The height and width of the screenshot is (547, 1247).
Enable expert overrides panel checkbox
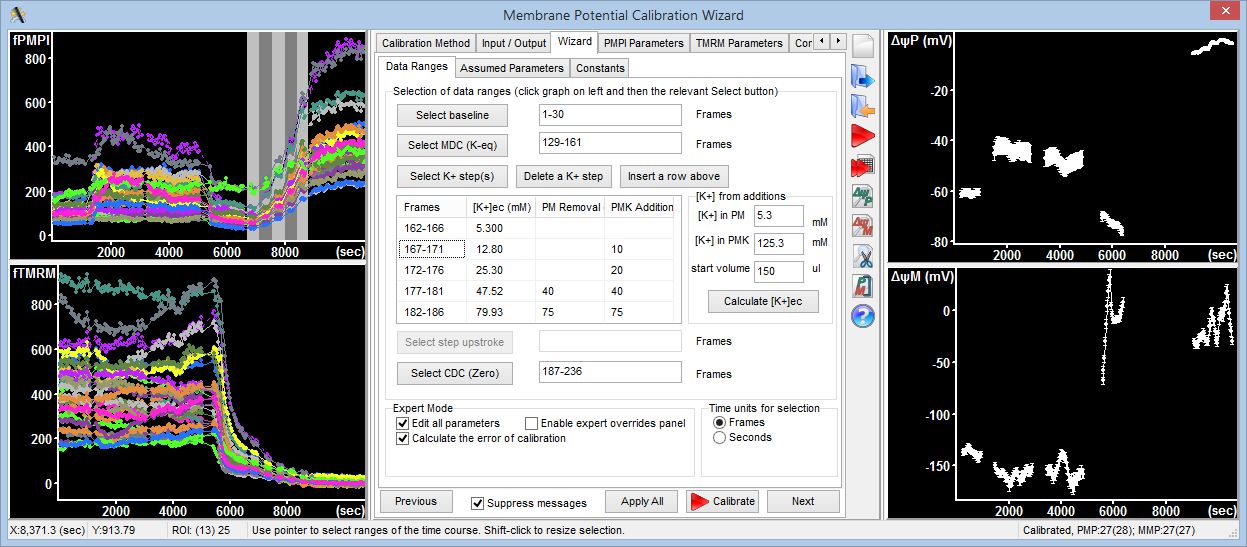[531, 423]
